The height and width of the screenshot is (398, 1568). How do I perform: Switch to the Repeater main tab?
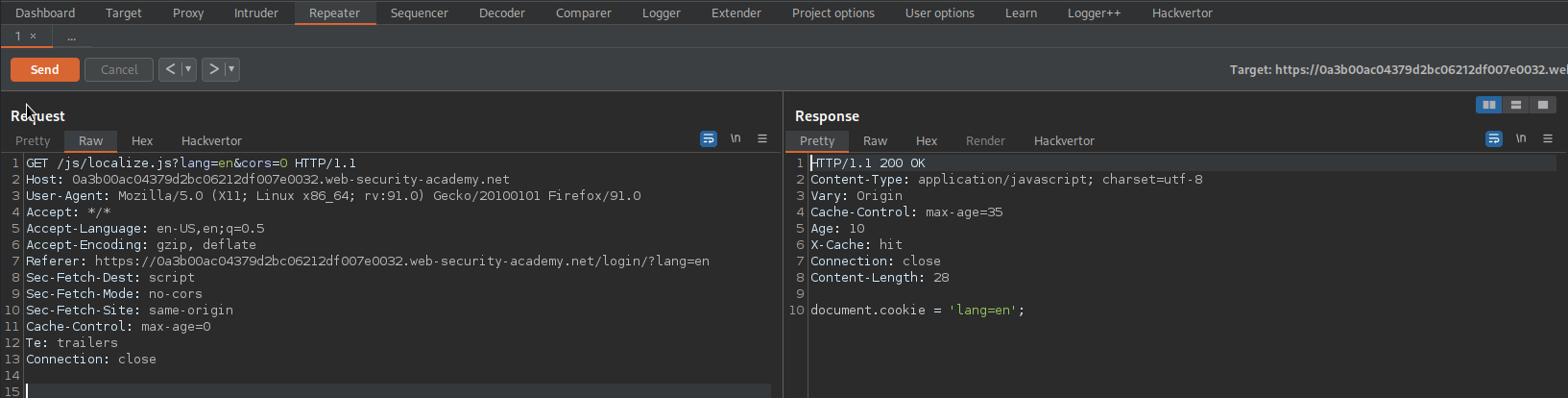coord(334,12)
